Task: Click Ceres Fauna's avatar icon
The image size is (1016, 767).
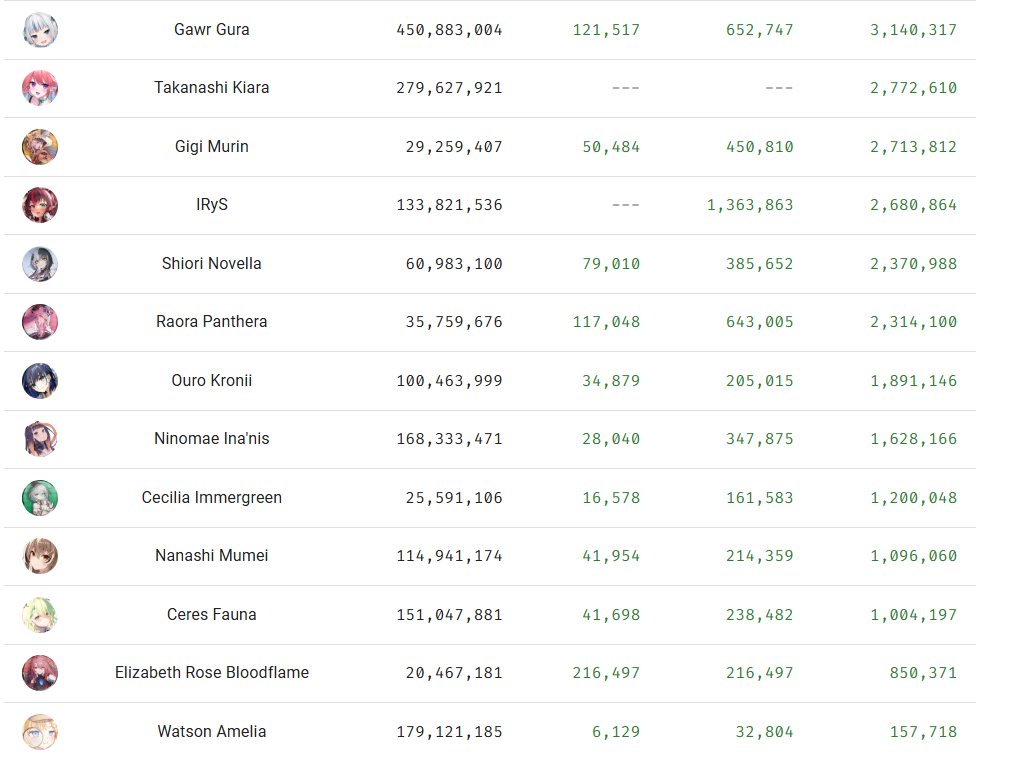Action: click(40, 615)
